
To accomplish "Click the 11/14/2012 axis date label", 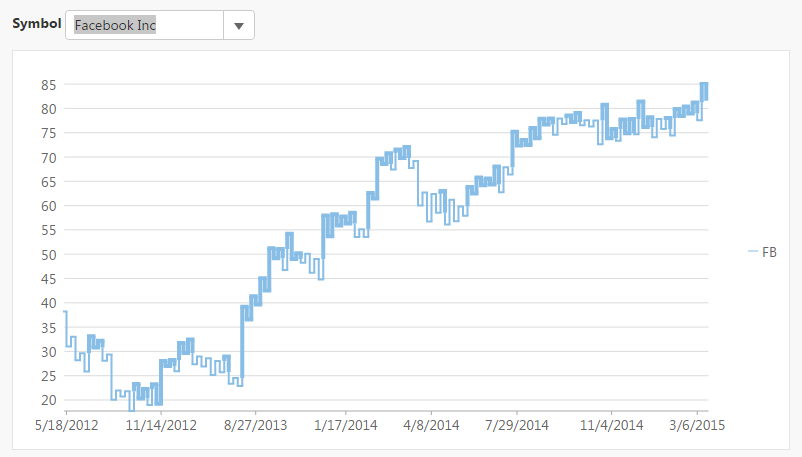I will (x=161, y=425).
